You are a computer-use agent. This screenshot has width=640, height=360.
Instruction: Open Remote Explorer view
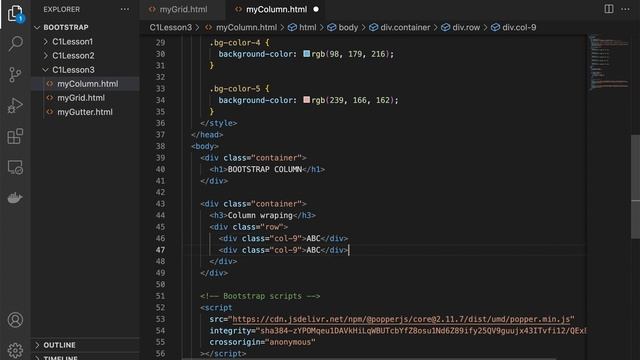coord(15,167)
